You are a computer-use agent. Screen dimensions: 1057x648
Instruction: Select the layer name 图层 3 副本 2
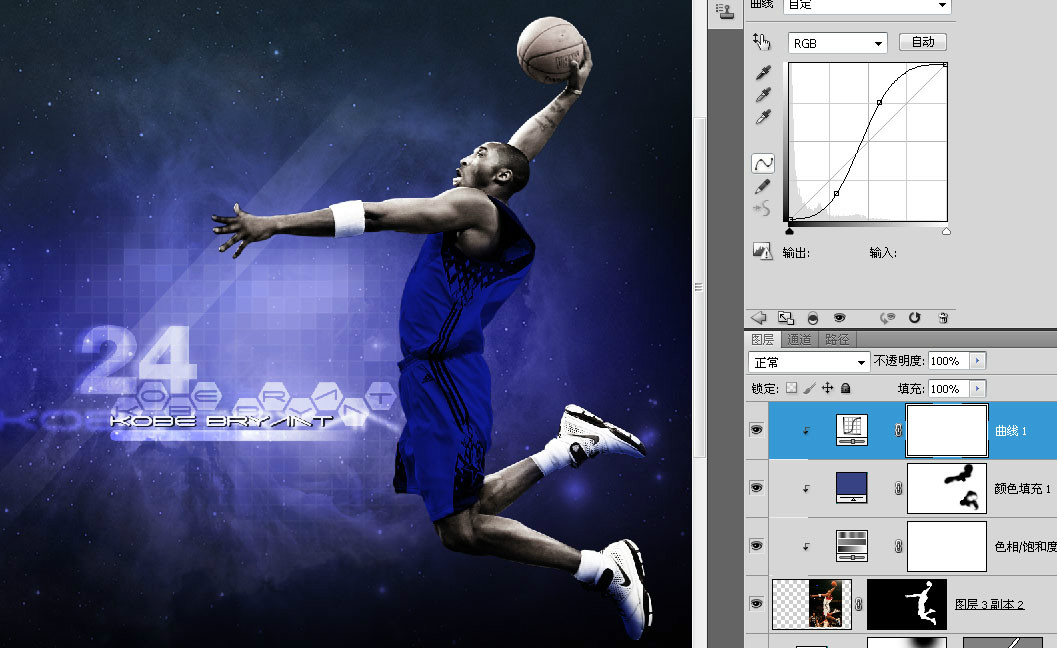990,604
